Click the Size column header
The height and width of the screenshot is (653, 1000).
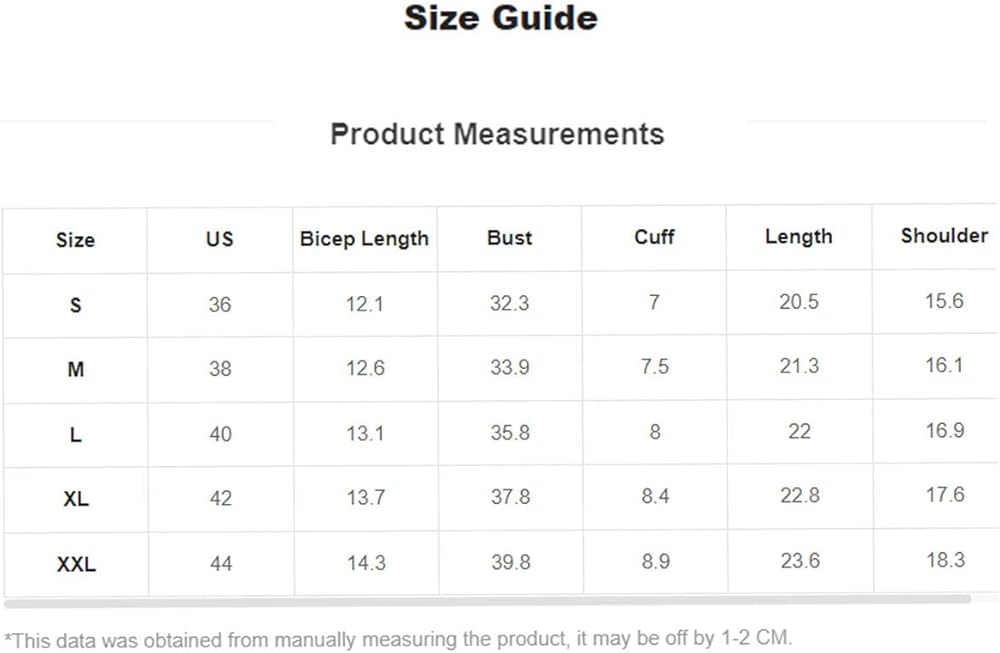coord(75,240)
